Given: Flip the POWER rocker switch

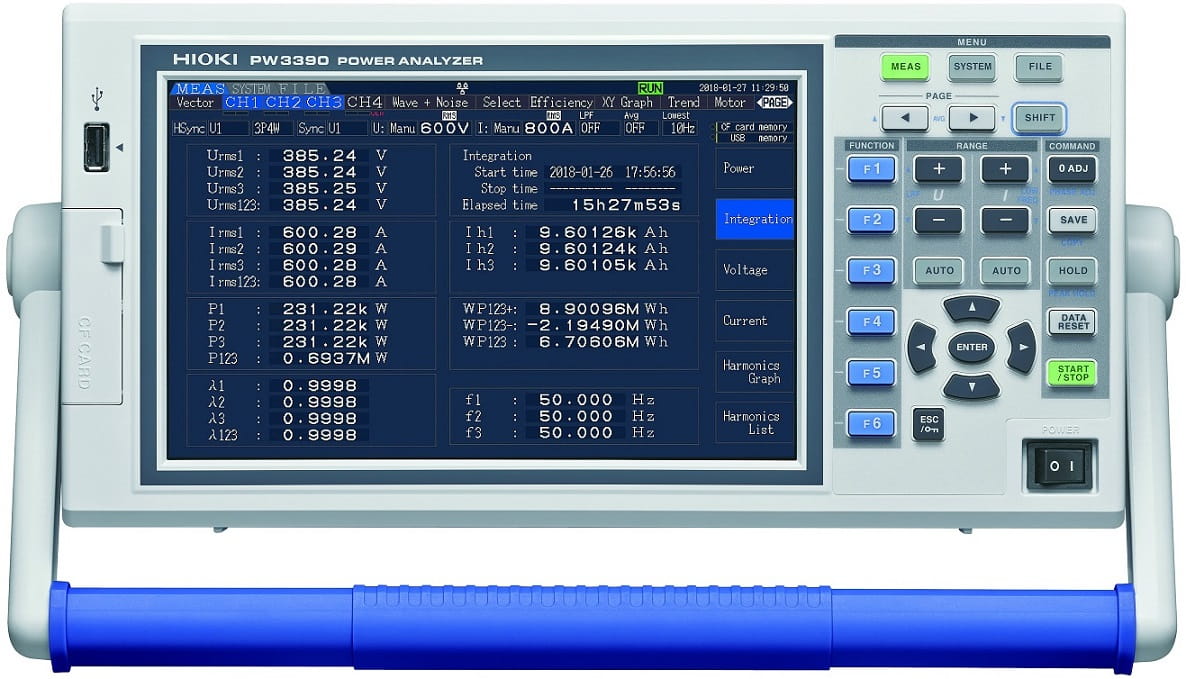Looking at the screenshot, I should pyautogui.click(x=1059, y=465).
